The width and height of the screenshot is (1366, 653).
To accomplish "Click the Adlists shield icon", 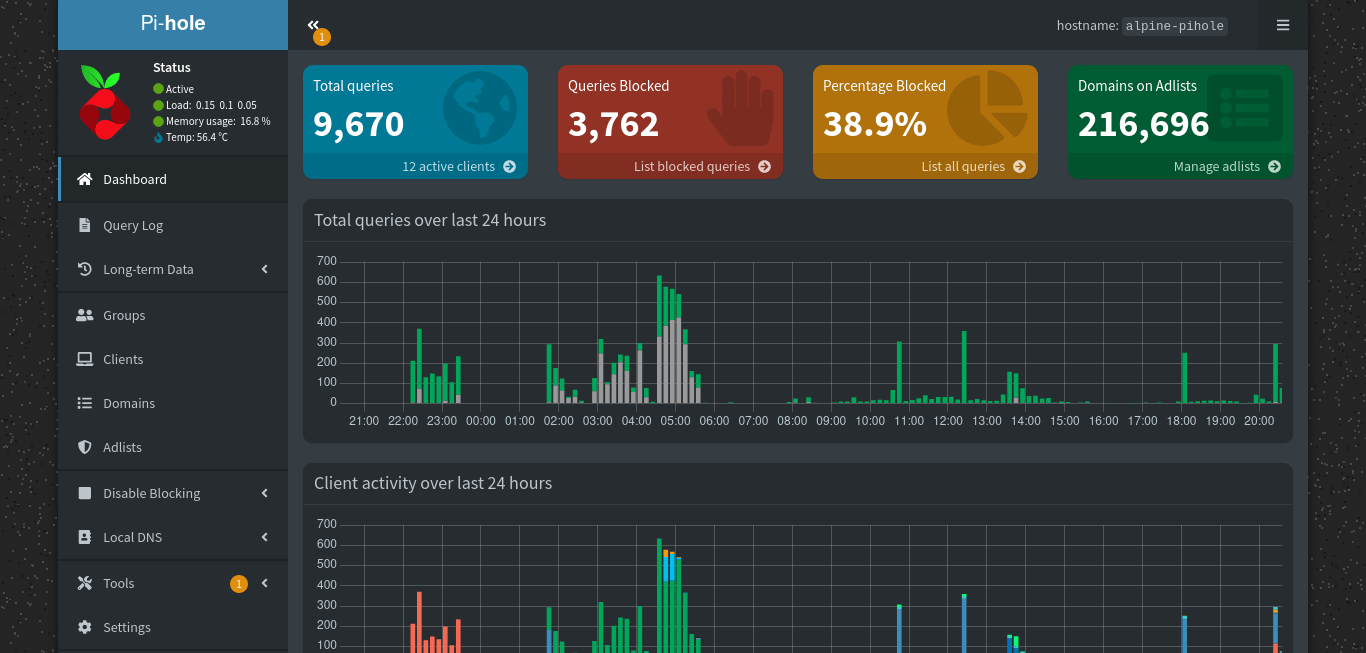I will (85, 447).
